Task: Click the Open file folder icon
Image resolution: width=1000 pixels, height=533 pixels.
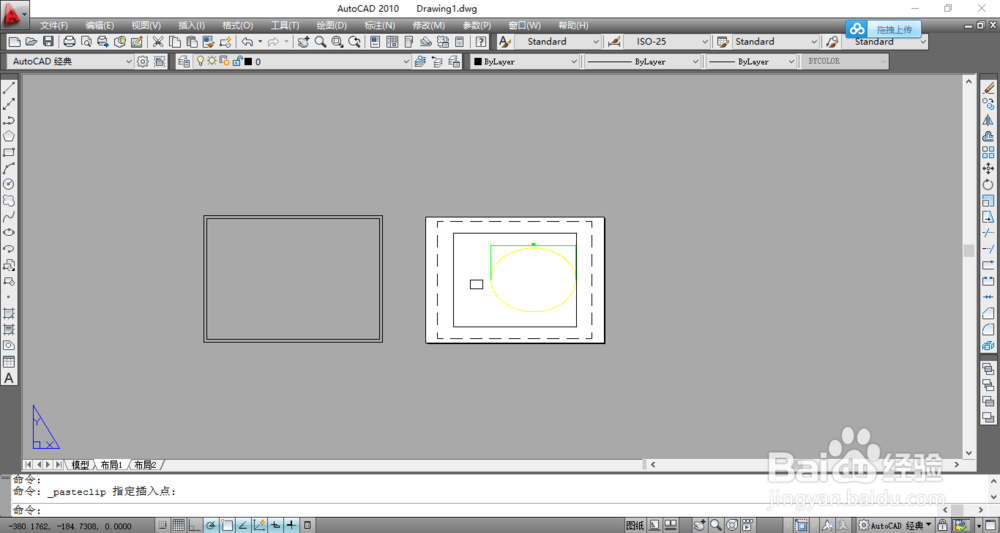Action: click(x=31, y=41)
